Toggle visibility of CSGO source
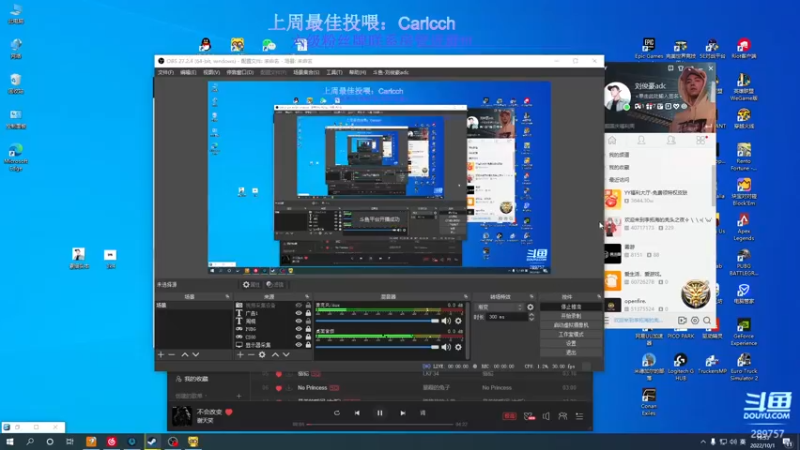 pyautogui.click(x=298, y=337)
